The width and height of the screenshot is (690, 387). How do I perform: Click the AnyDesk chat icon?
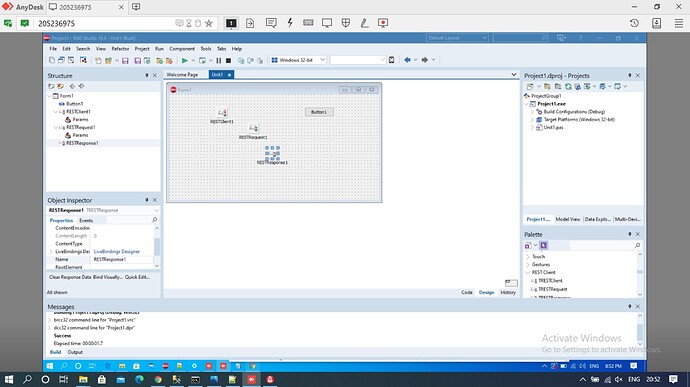click(x=271, y=23)
